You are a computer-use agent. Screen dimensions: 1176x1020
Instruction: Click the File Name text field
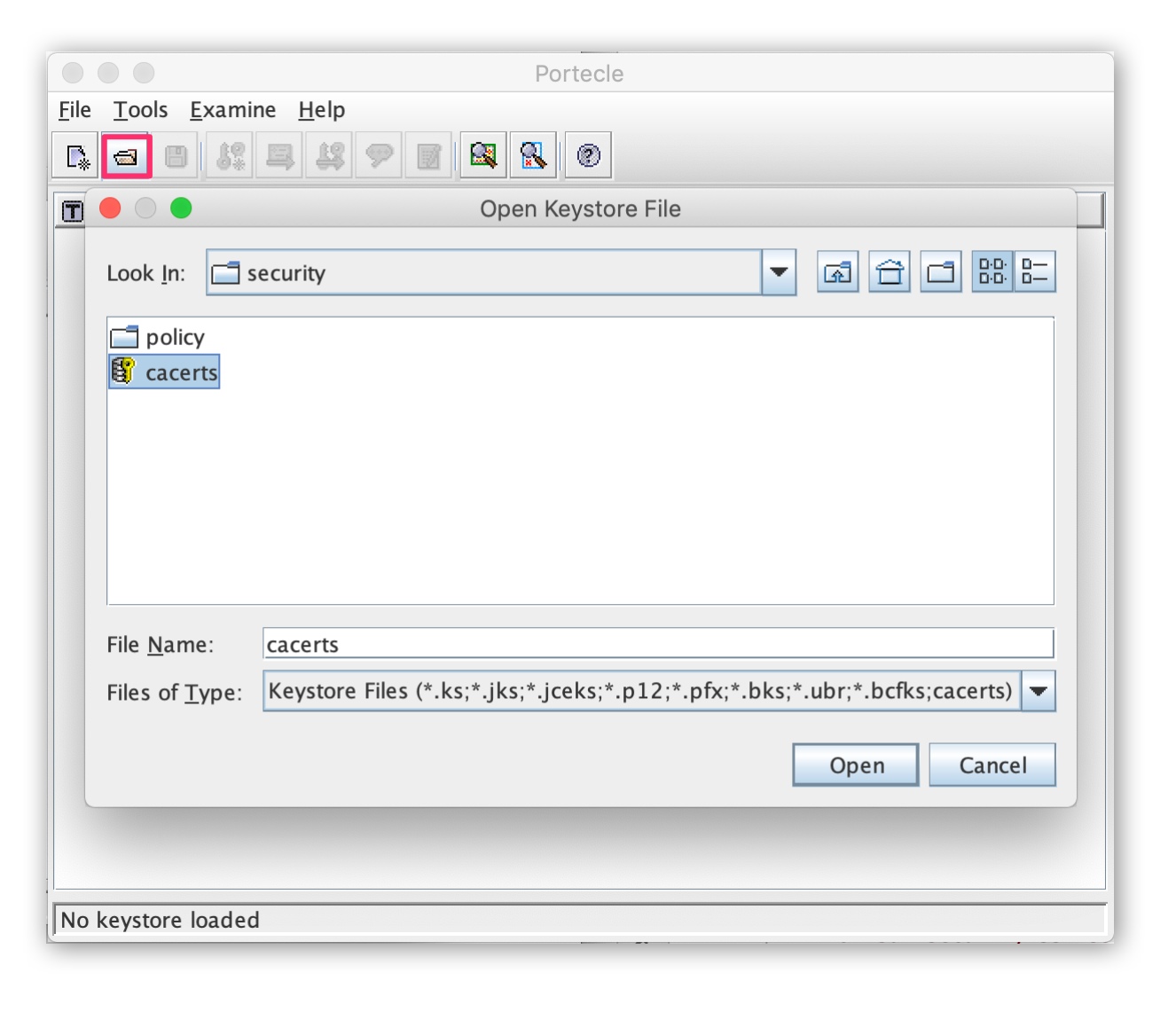(x=657, y=644)
